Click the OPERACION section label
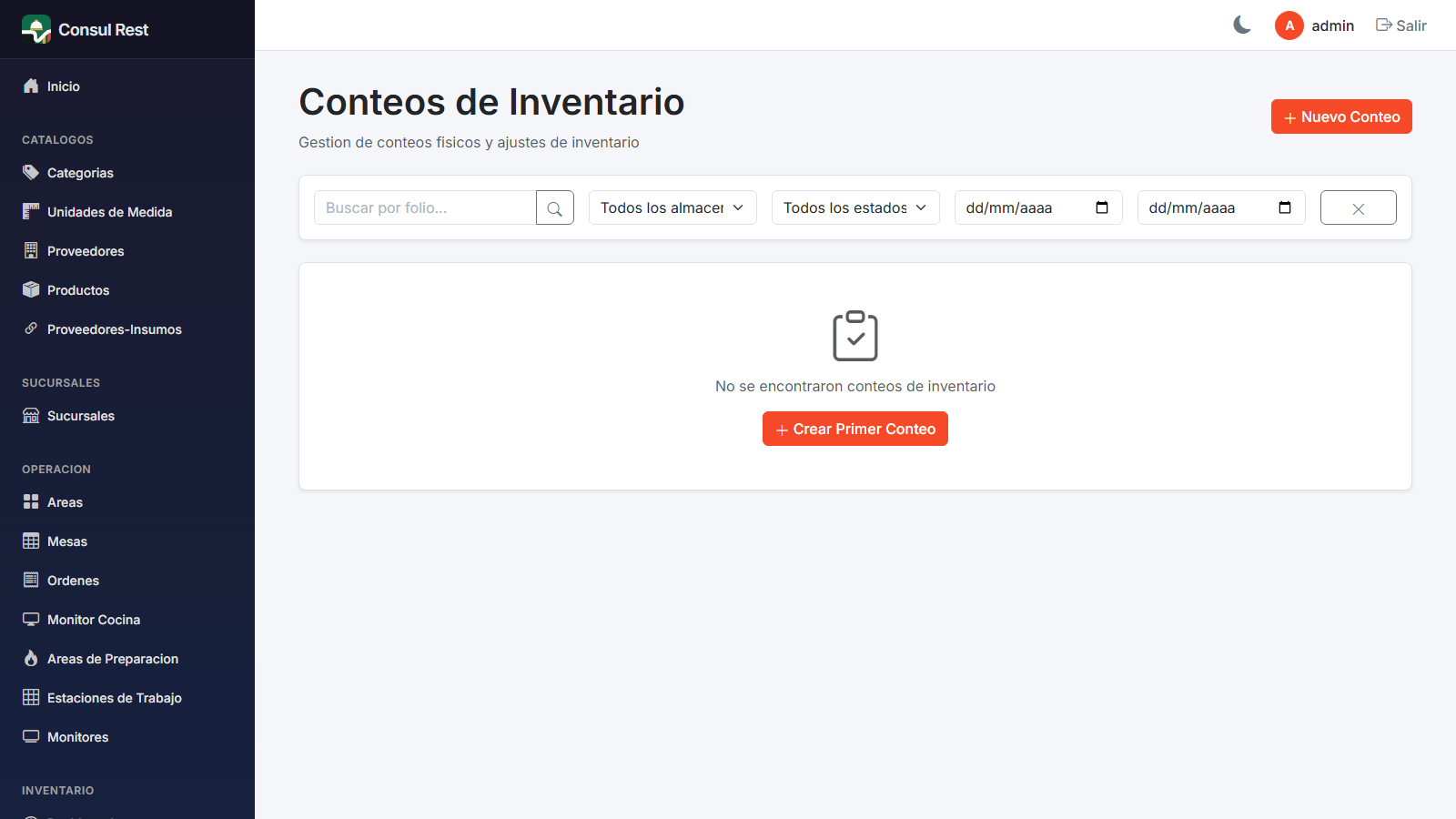Screen dimensions: 1456x819 click(56, 469)
